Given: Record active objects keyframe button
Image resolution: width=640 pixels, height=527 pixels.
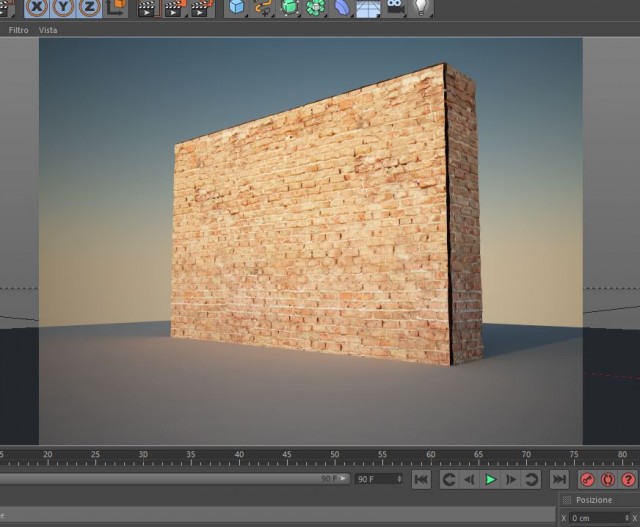Looking at the screenshot, I should click(587, 480).
